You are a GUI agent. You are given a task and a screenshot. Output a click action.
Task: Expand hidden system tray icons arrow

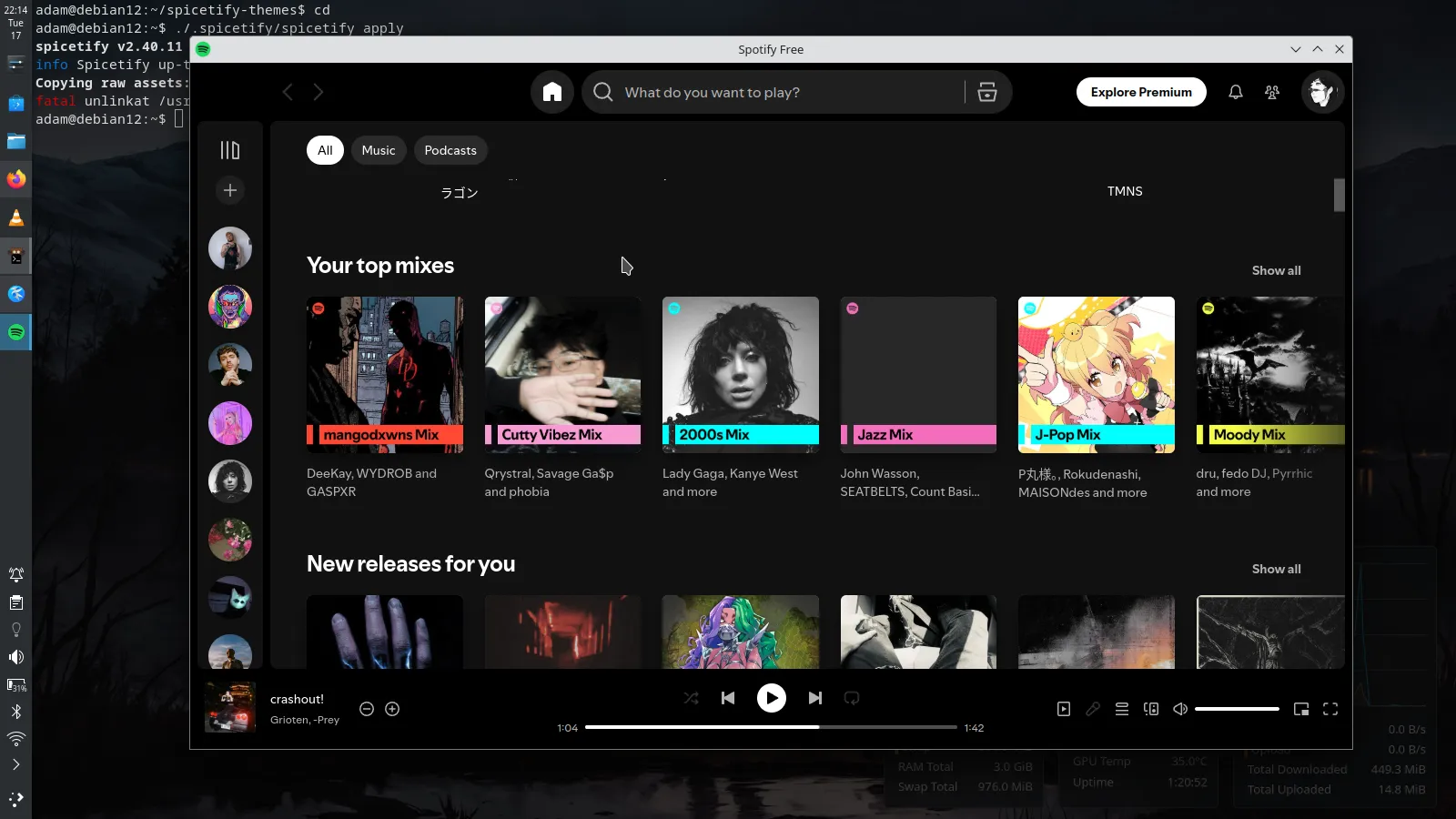tap(16, 764)
